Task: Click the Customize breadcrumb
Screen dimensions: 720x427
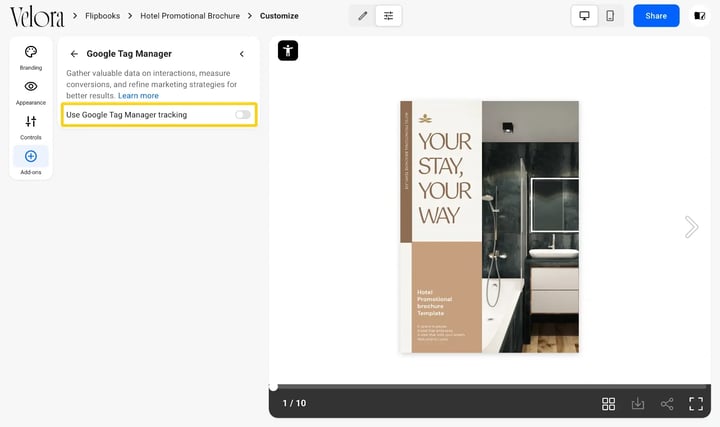Action: [279, 16]
